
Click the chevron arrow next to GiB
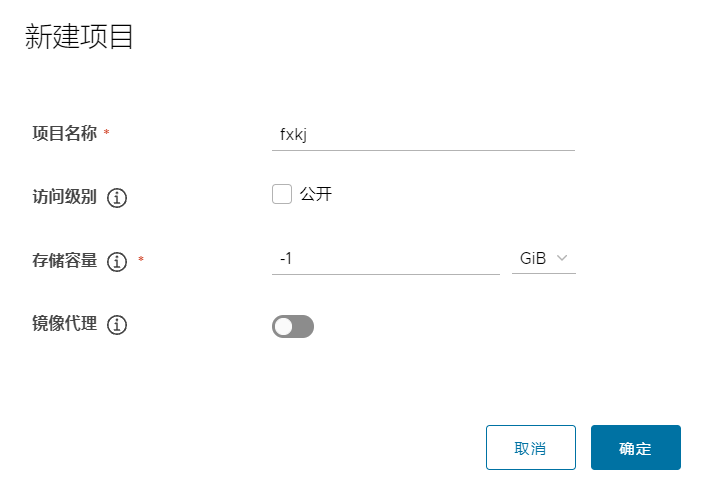(563, 258)
